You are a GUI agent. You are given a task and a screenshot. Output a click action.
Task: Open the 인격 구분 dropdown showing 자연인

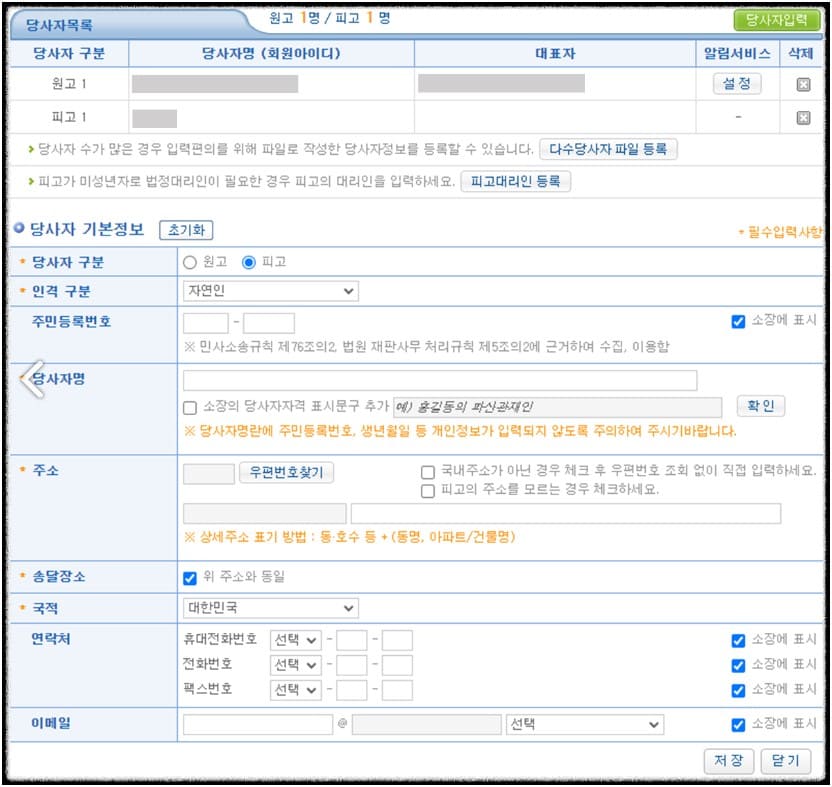click(x=271, y=291)
